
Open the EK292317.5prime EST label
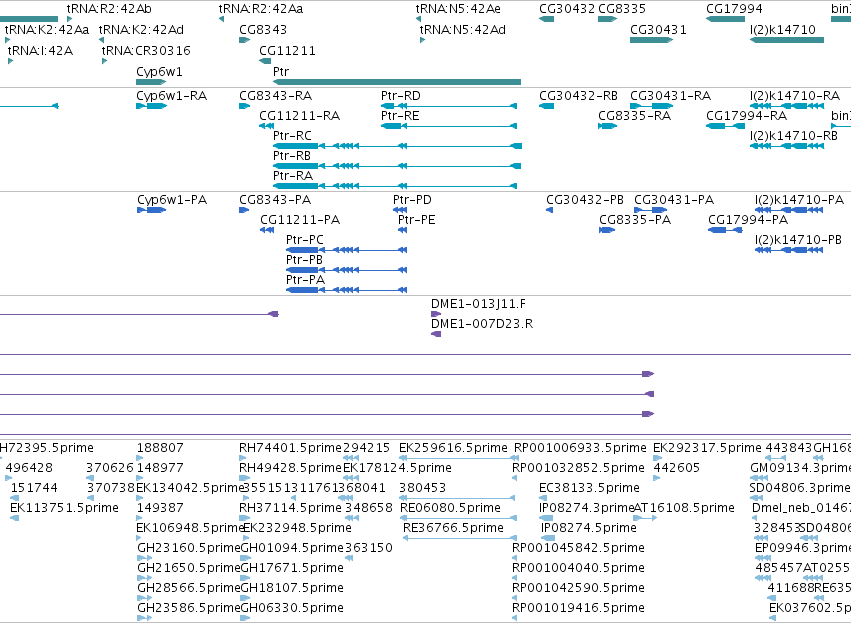pyautogui.click(x=707, y=448)
